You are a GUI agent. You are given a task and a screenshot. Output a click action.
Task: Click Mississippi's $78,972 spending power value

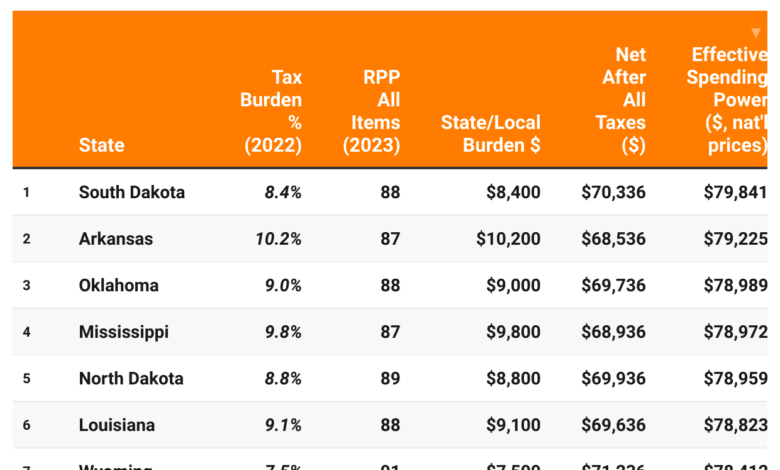coord(736,332)
